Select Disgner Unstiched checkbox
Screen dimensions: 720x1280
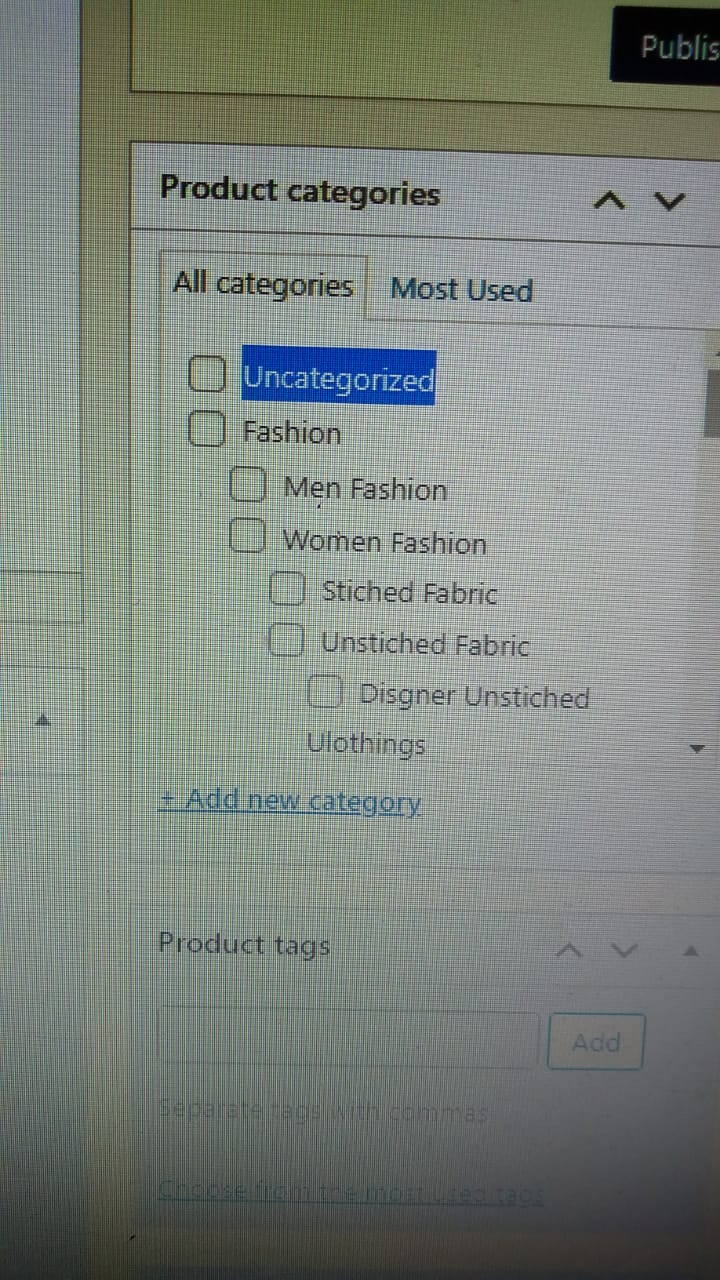(326, 692)
